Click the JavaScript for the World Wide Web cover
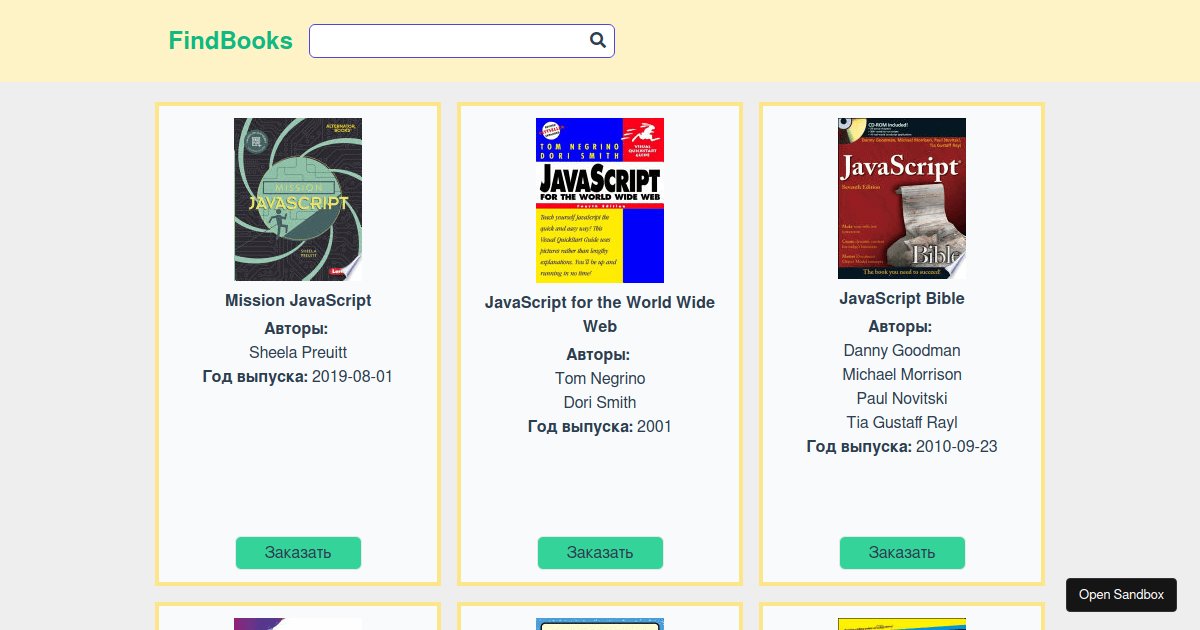1200x630 pixels. click(599, 198)
